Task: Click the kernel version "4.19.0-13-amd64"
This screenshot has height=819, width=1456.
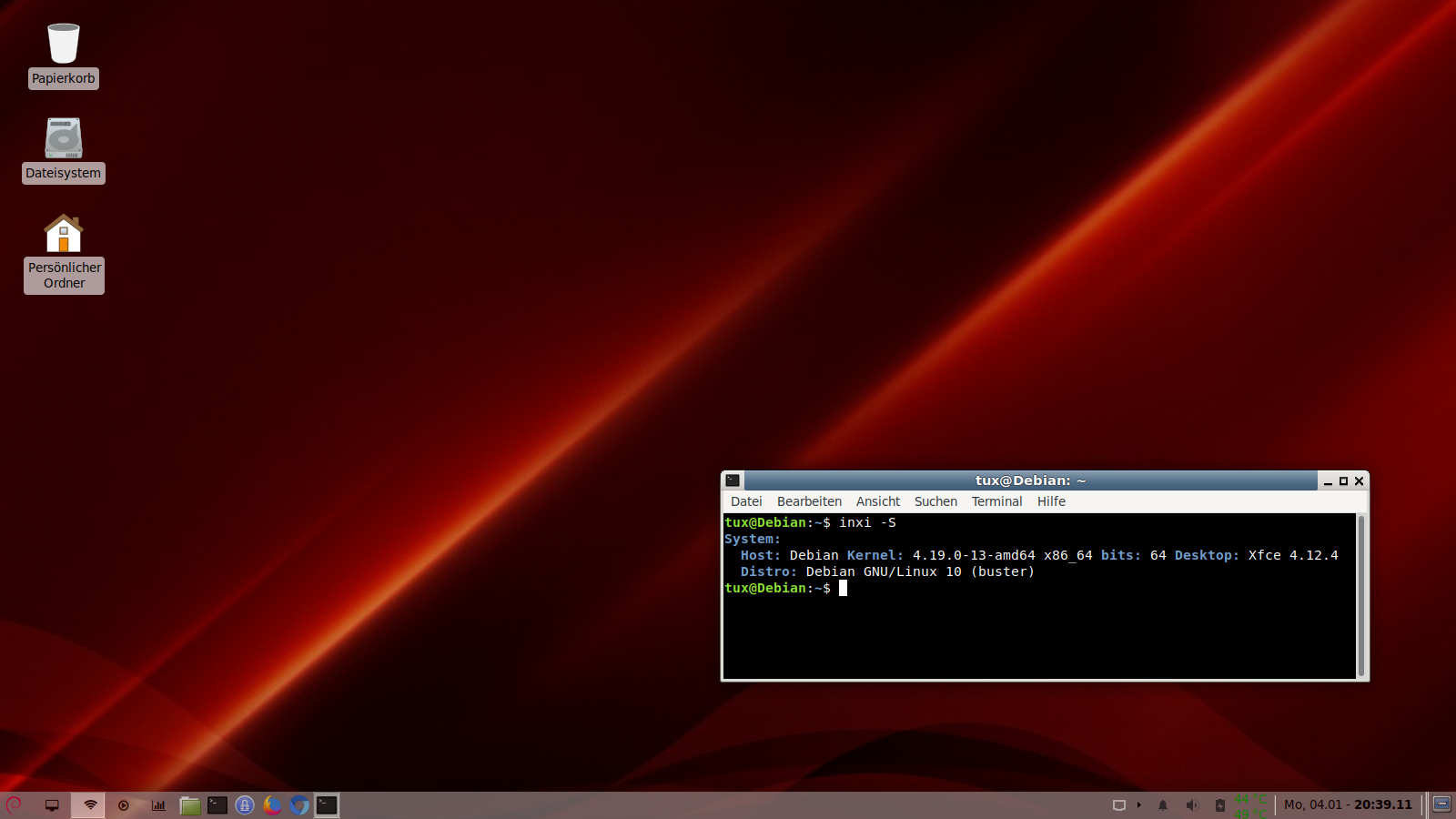Action: pos(974,555)
